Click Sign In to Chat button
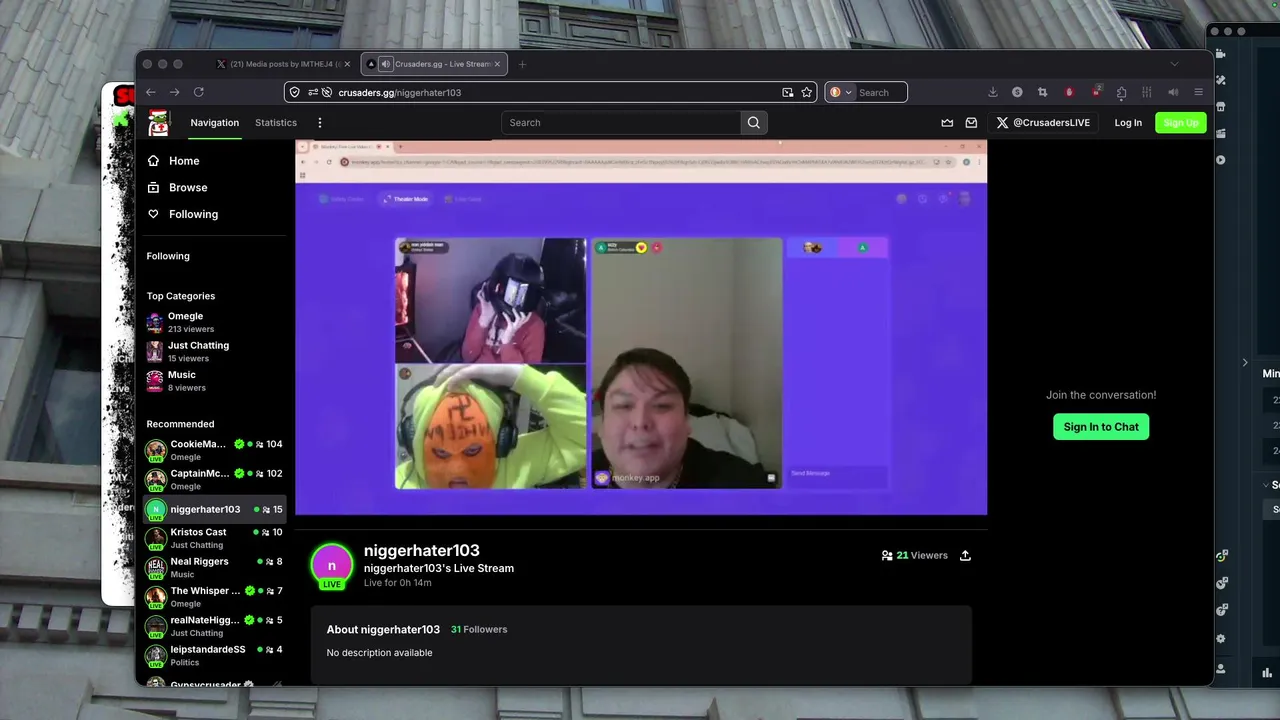1280x720 pixels. pos(1101,427)
